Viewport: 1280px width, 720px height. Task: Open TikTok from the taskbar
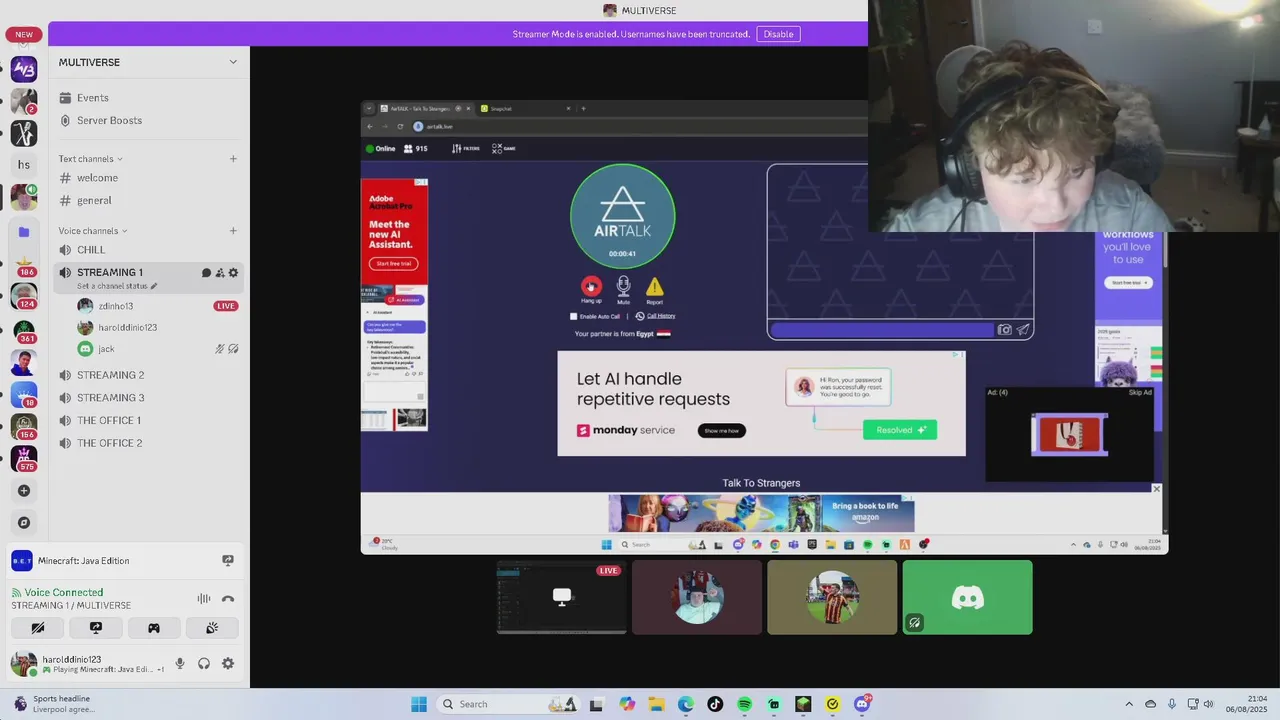tap(715, 704)
